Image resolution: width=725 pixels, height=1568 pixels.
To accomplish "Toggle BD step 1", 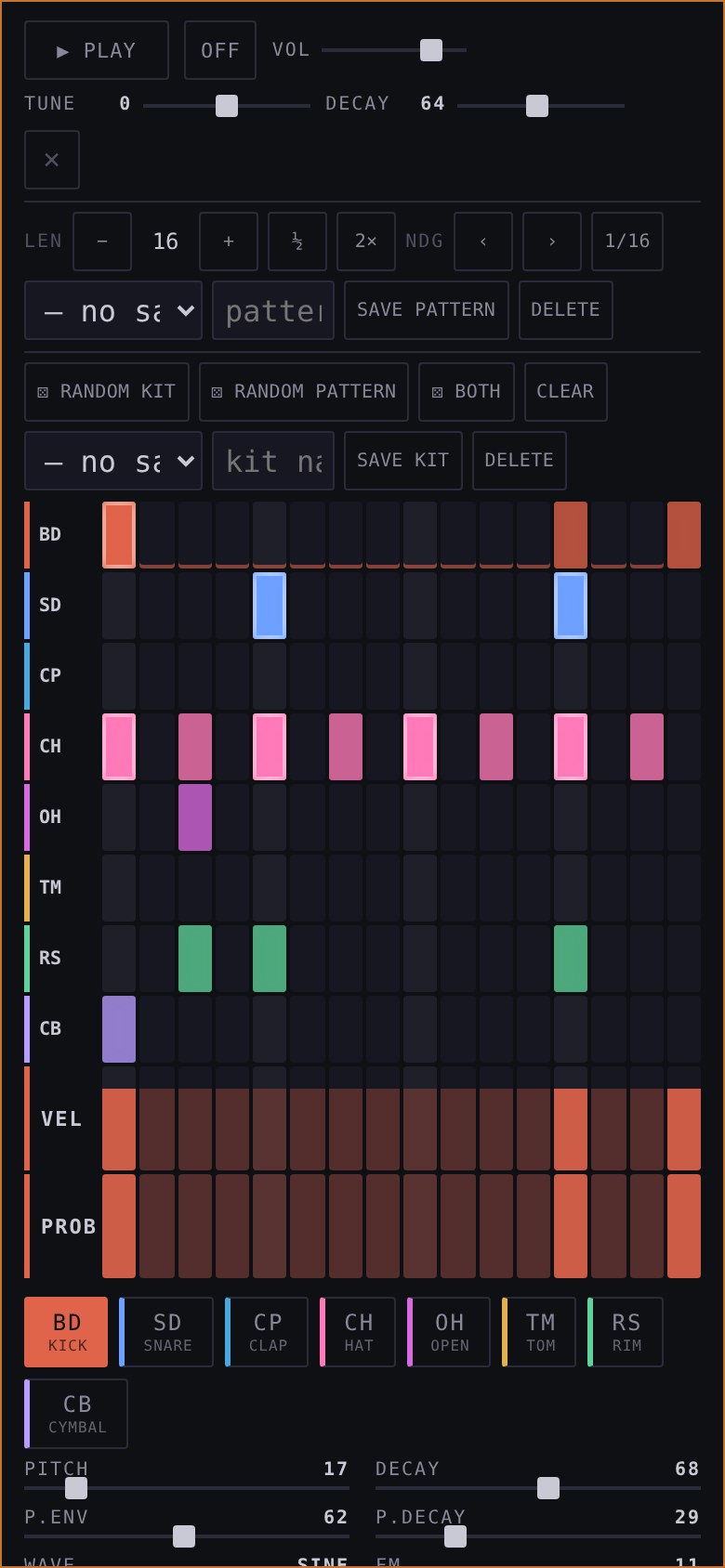I will (119, 535).
